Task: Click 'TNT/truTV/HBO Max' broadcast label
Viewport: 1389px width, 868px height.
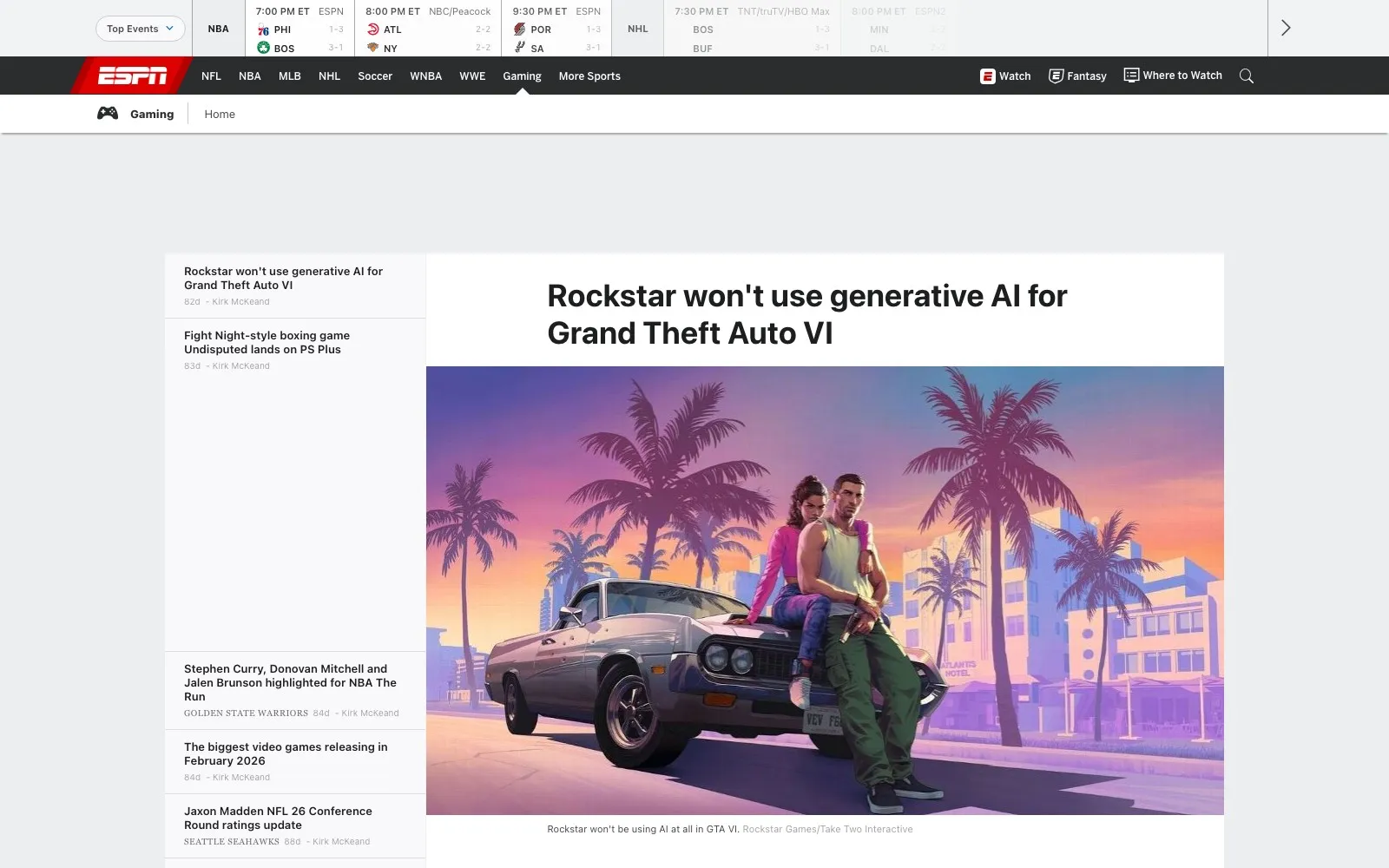Action: click(784, 11)
